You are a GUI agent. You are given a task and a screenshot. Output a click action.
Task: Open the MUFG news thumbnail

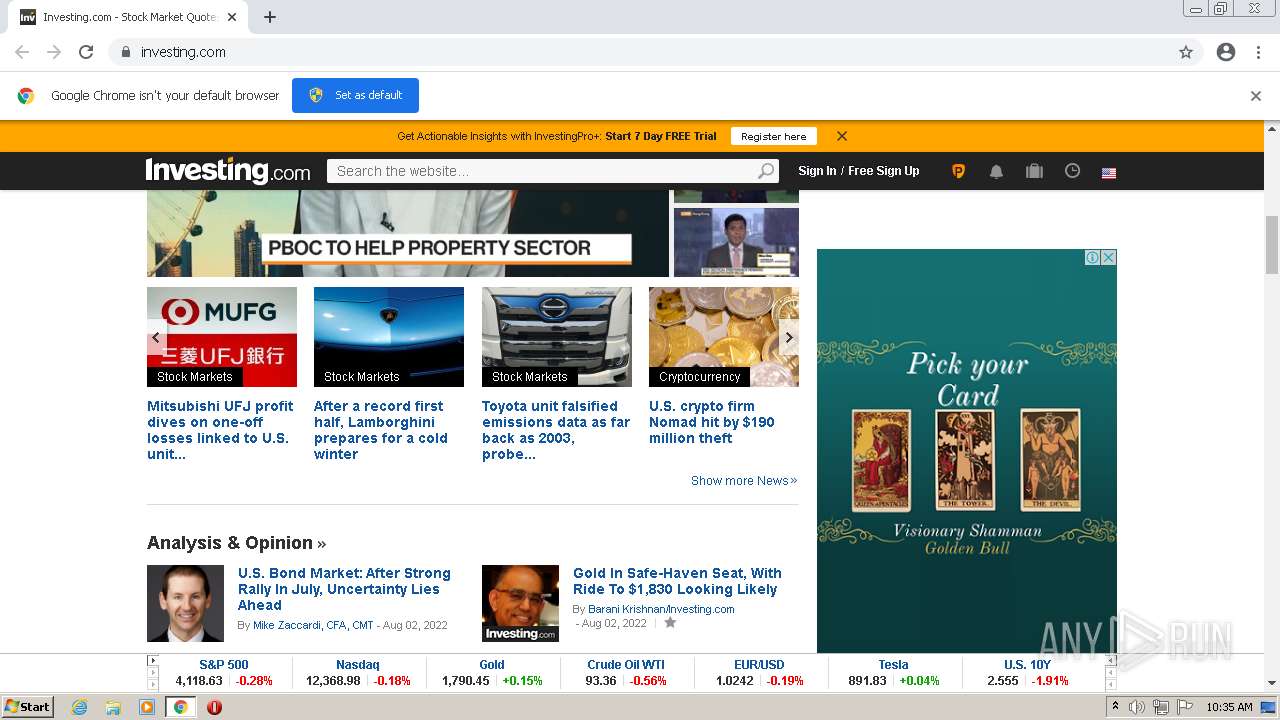pos(222,337)
